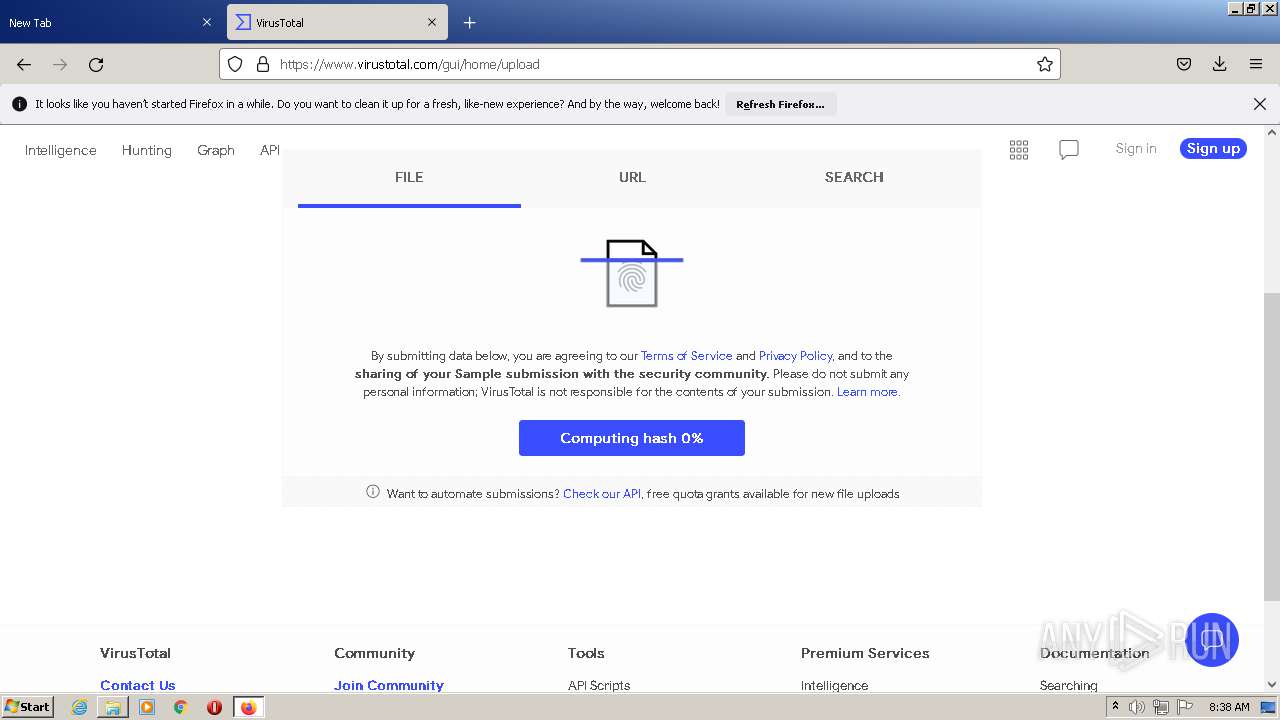Go back to previous page
This screenshot has height=720, width=1280.
click(24, 64)
